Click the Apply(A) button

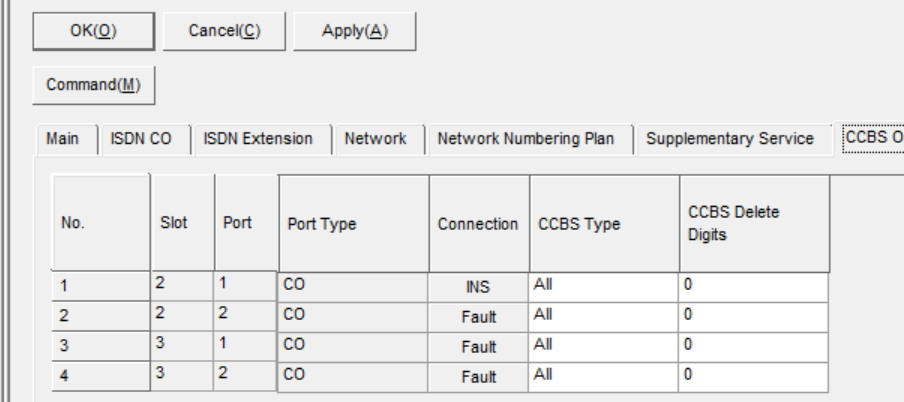click(355, 31)
